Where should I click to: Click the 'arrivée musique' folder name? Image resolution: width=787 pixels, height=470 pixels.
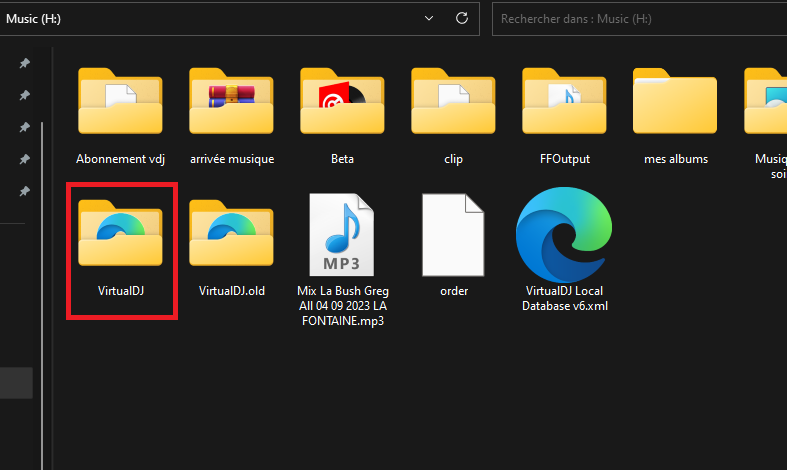(x=232, y=159)
